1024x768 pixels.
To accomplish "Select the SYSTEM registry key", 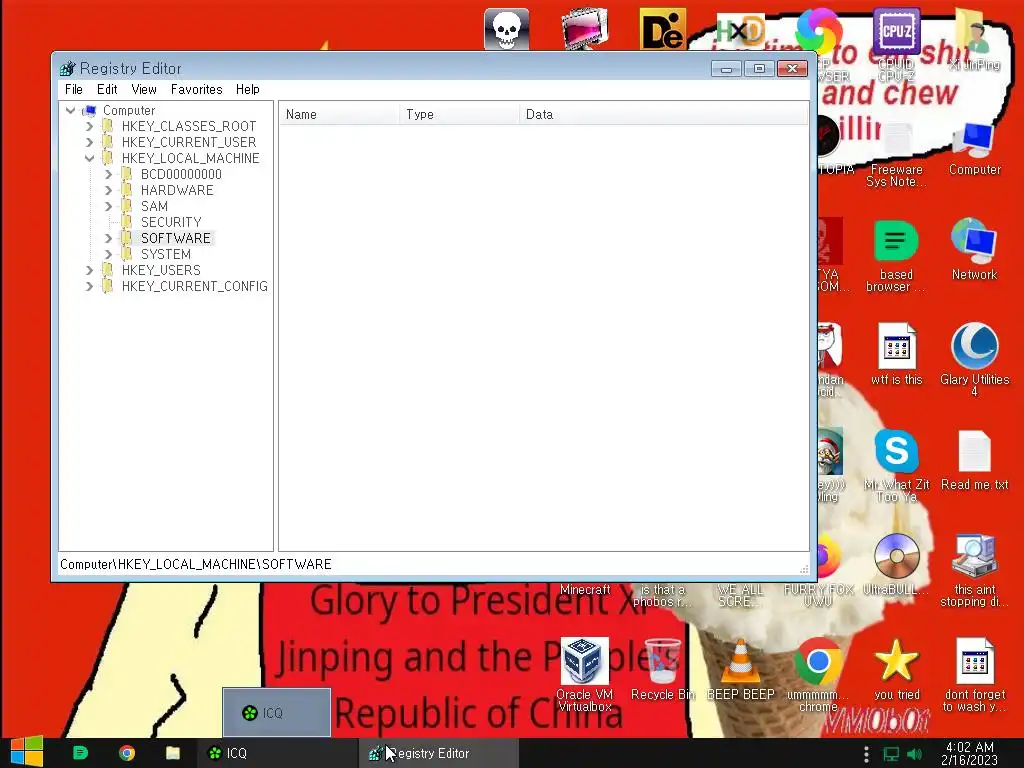I will 166,254.
